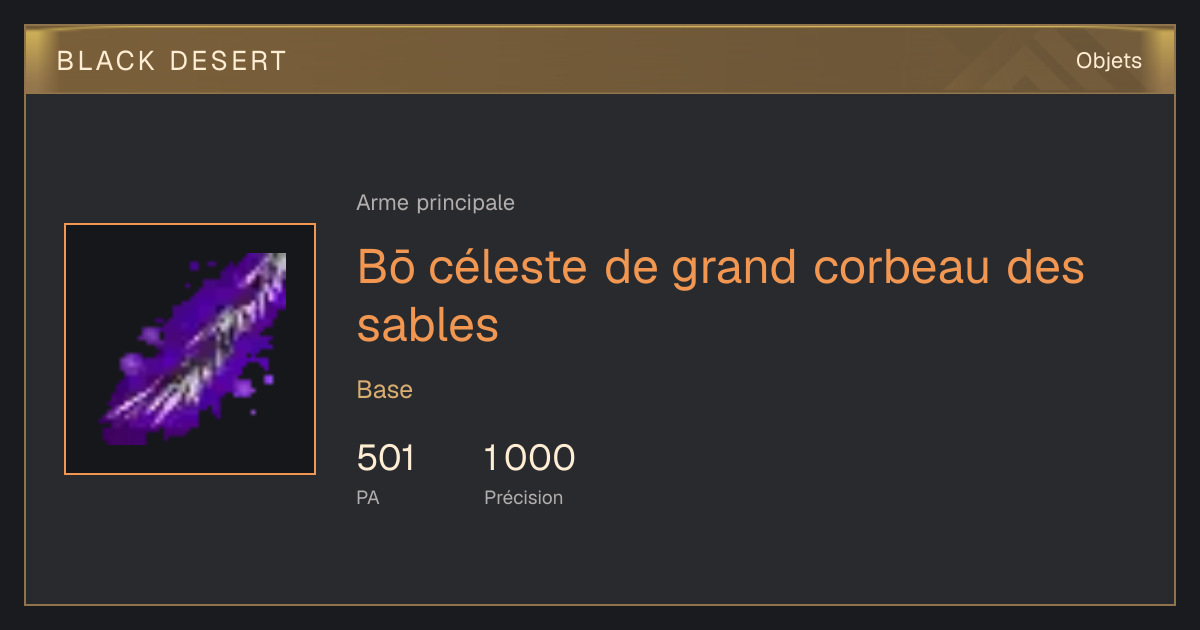Click the faint chevron emblem in header
1200x630 pixels.
pos(1010,64)
